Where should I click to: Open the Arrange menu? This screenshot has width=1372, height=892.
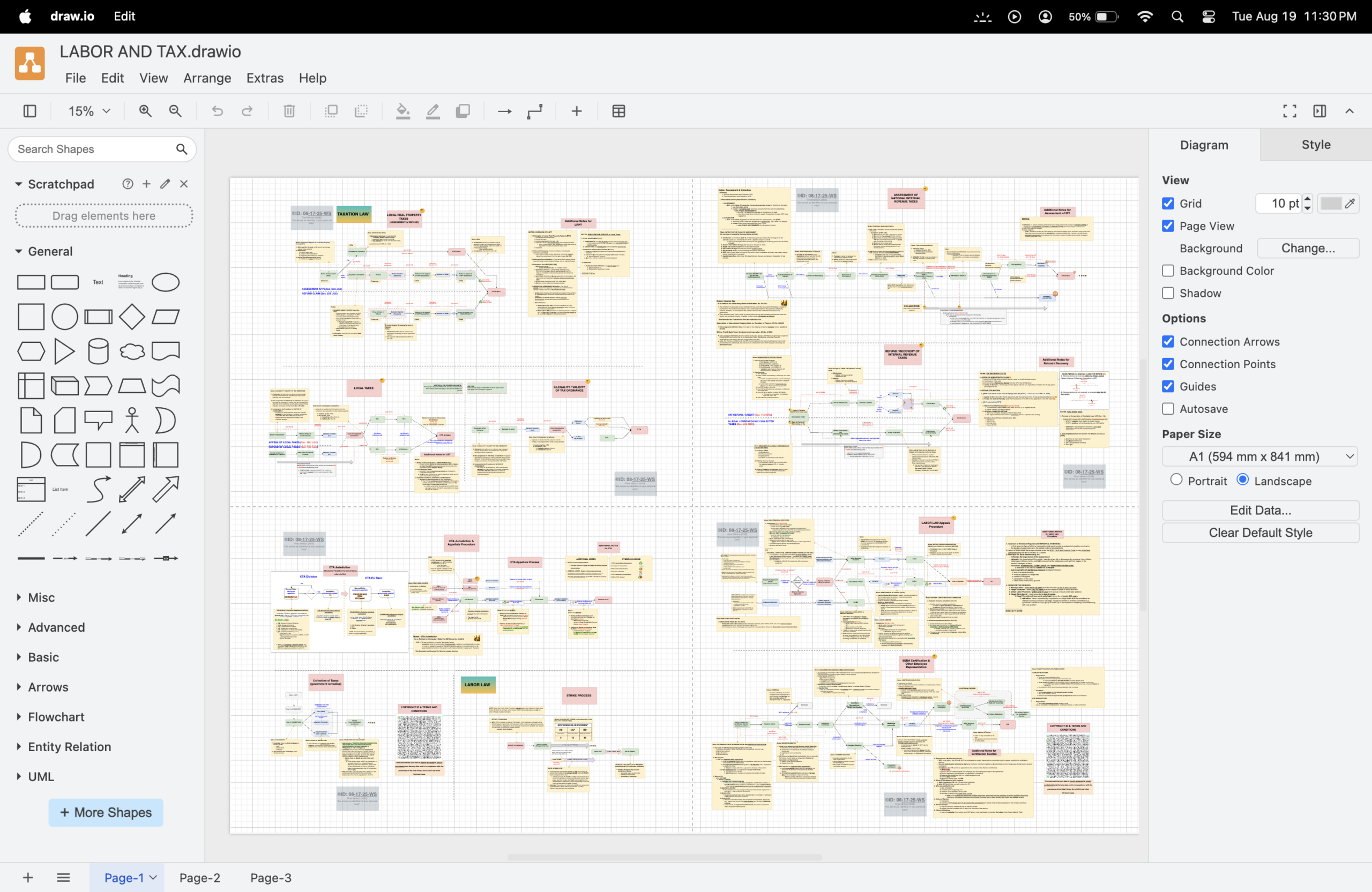coord(207,78)
